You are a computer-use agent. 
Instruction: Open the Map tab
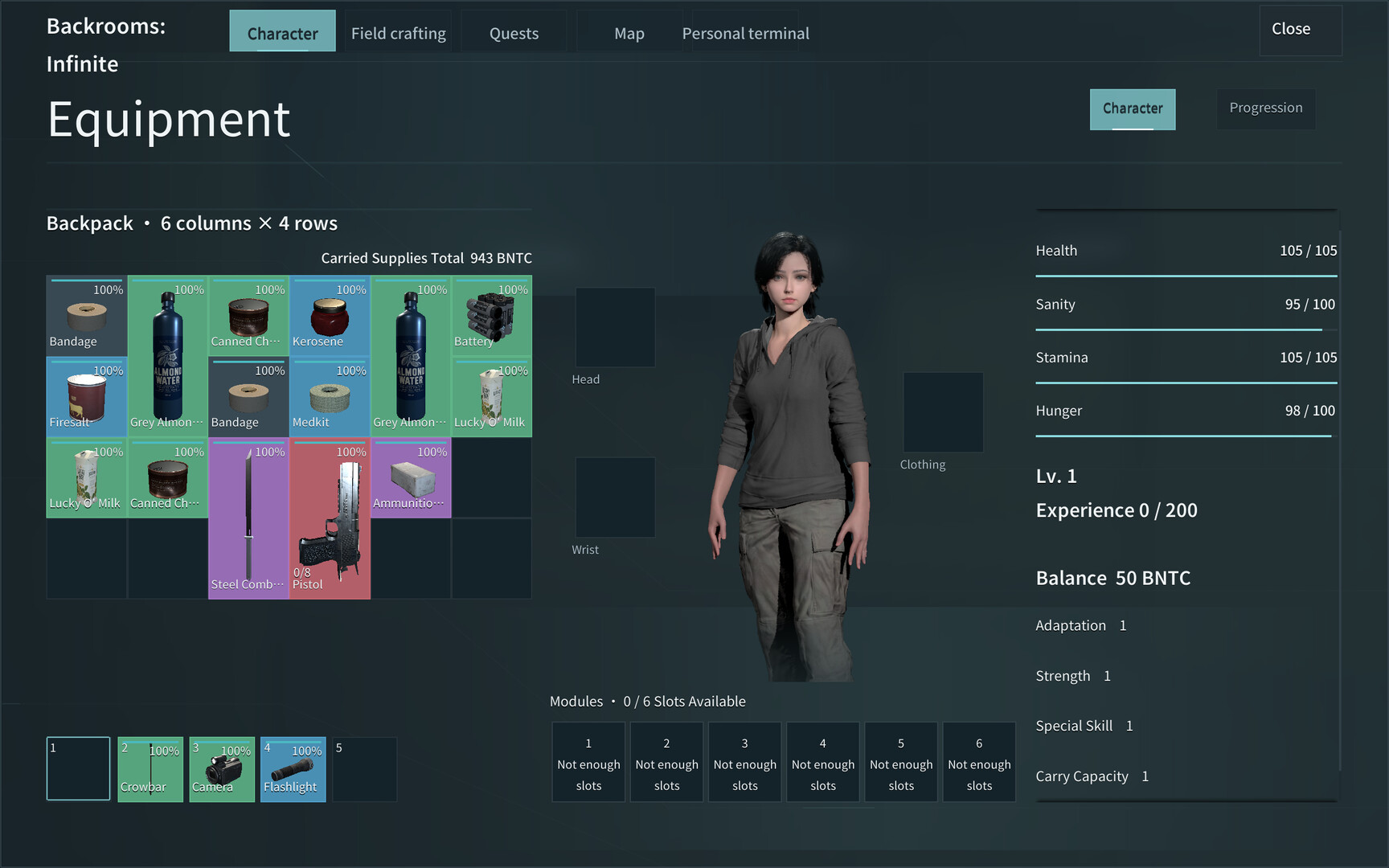click(x=629, y=33)
